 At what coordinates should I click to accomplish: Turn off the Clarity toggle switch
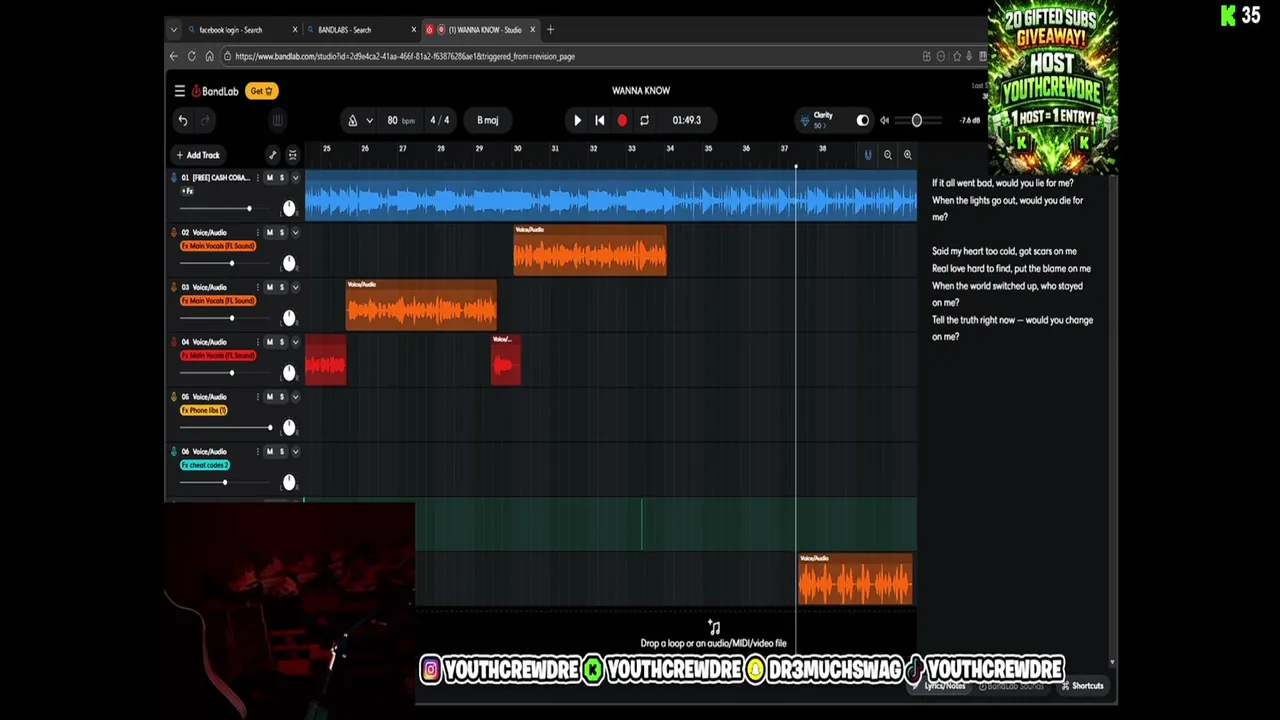tap(862, 120)
